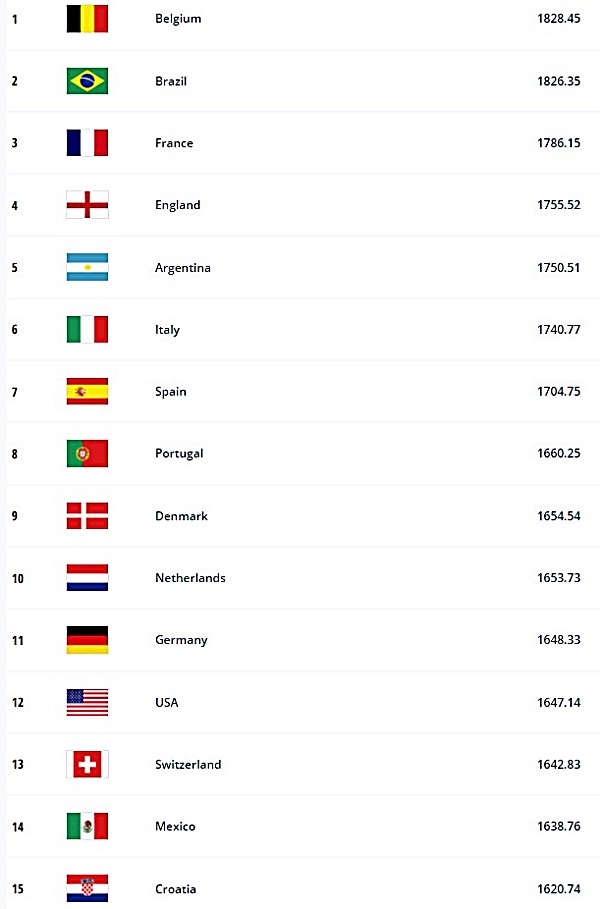600x909 pixels.
Task: Select the Spain flag icon
Action: (x=87, y=391)
